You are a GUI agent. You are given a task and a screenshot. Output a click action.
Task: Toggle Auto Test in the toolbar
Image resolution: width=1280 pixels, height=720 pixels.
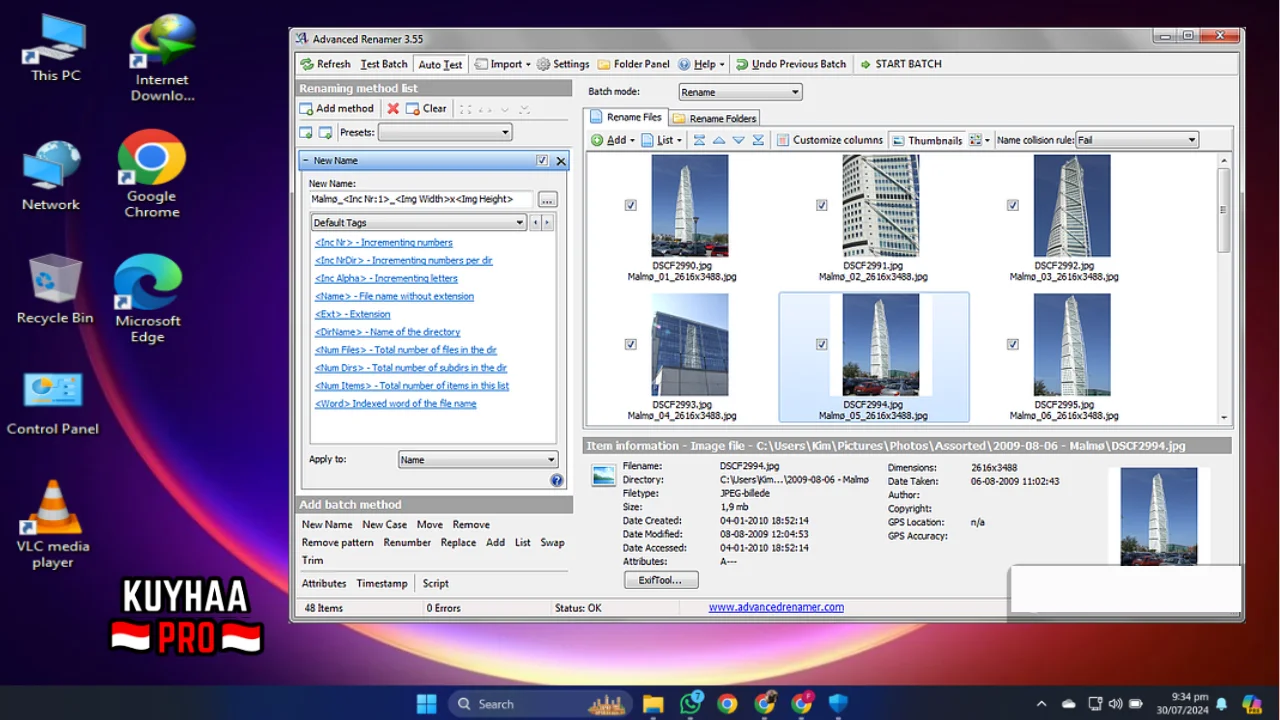[440, 64]
